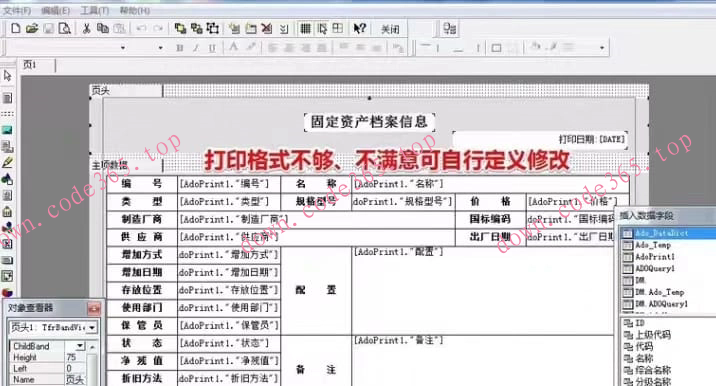
Task: Select the 国标编码 label cell
Action: pyautogui.click(x=490, y=219)
